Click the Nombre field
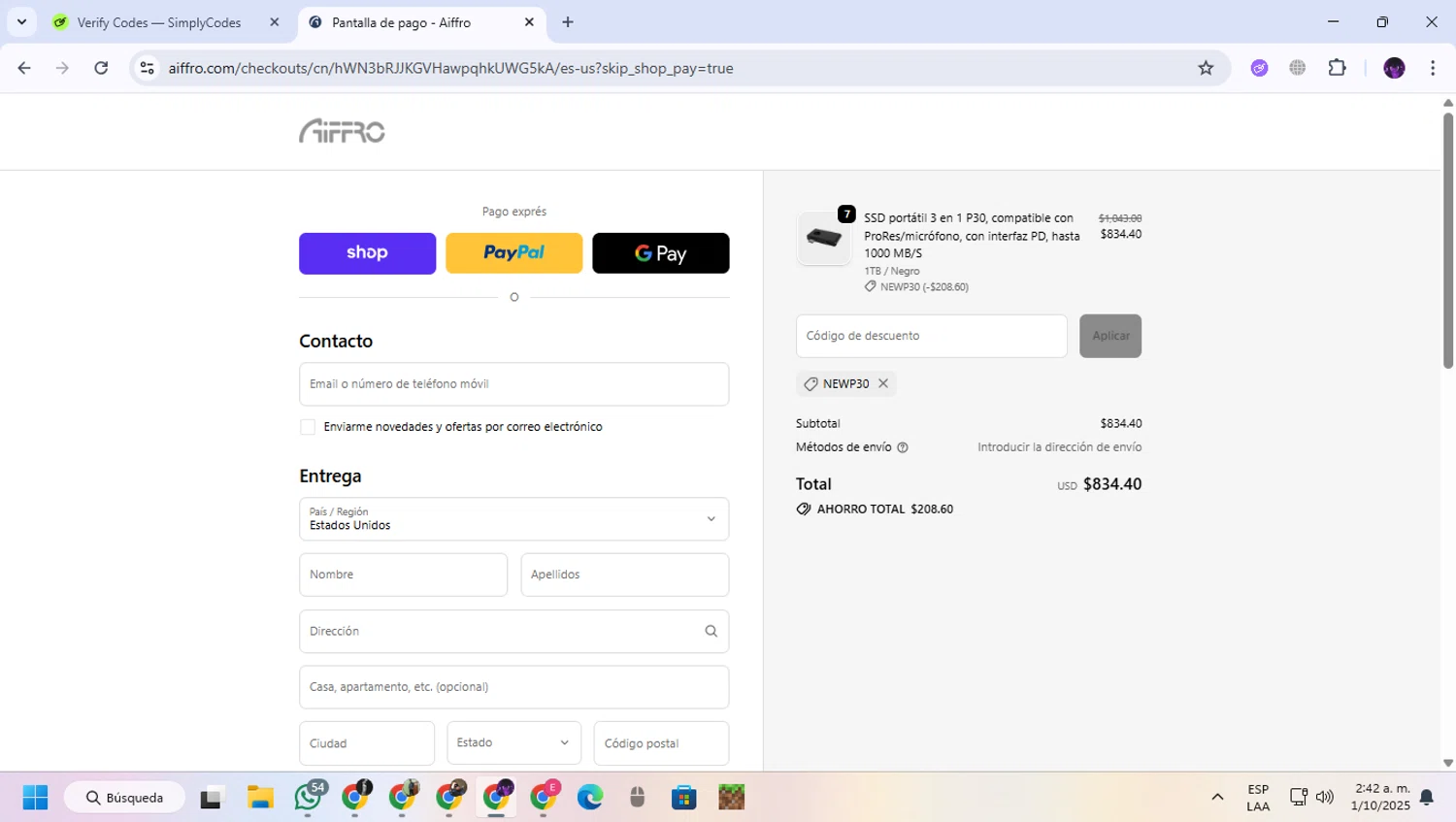This screenshot has height=822, width=1456. pos(403,575)
